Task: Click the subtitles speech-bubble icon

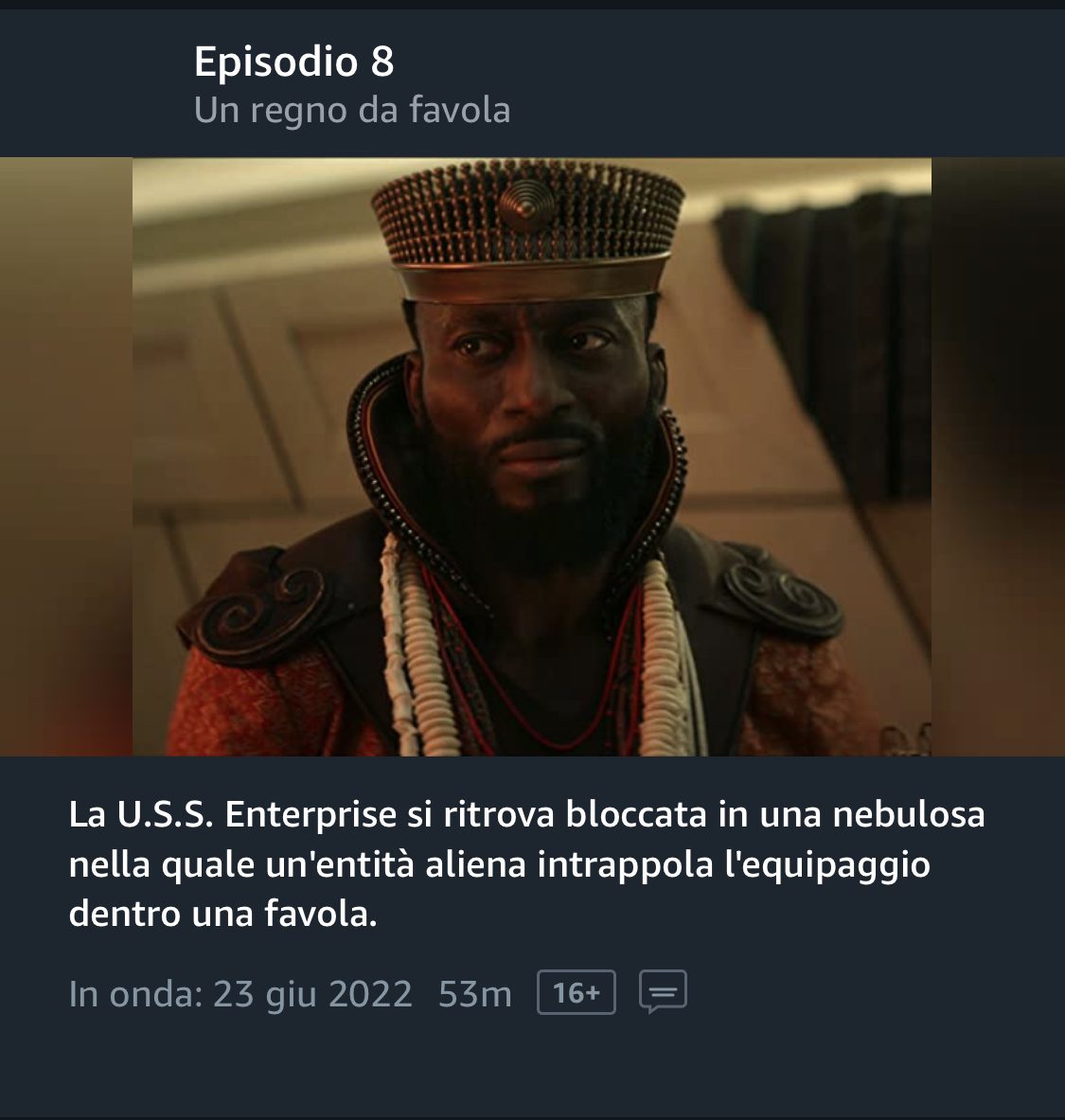Action: pyautogui.click(x=663, y=991)
